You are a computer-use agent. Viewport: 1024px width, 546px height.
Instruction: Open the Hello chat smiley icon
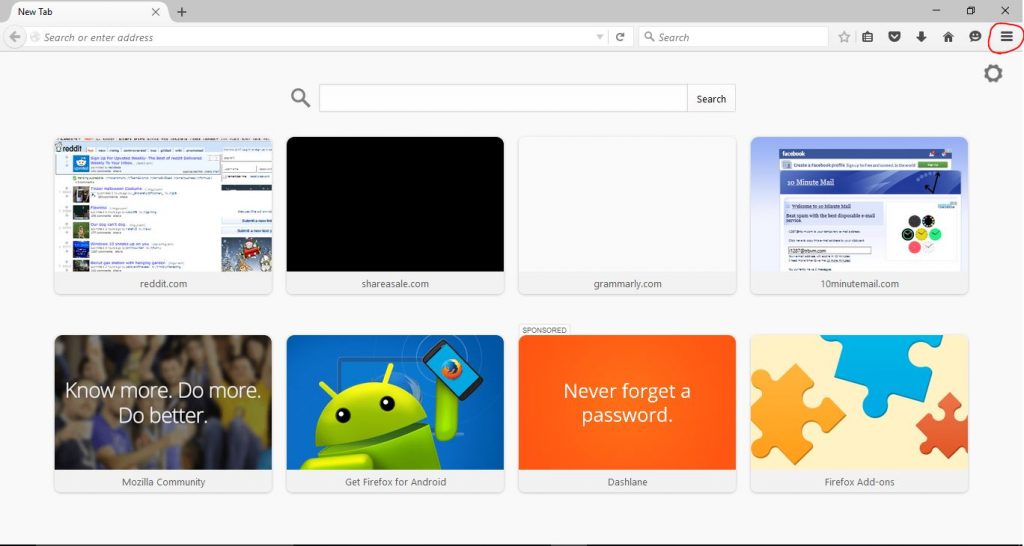975,37
